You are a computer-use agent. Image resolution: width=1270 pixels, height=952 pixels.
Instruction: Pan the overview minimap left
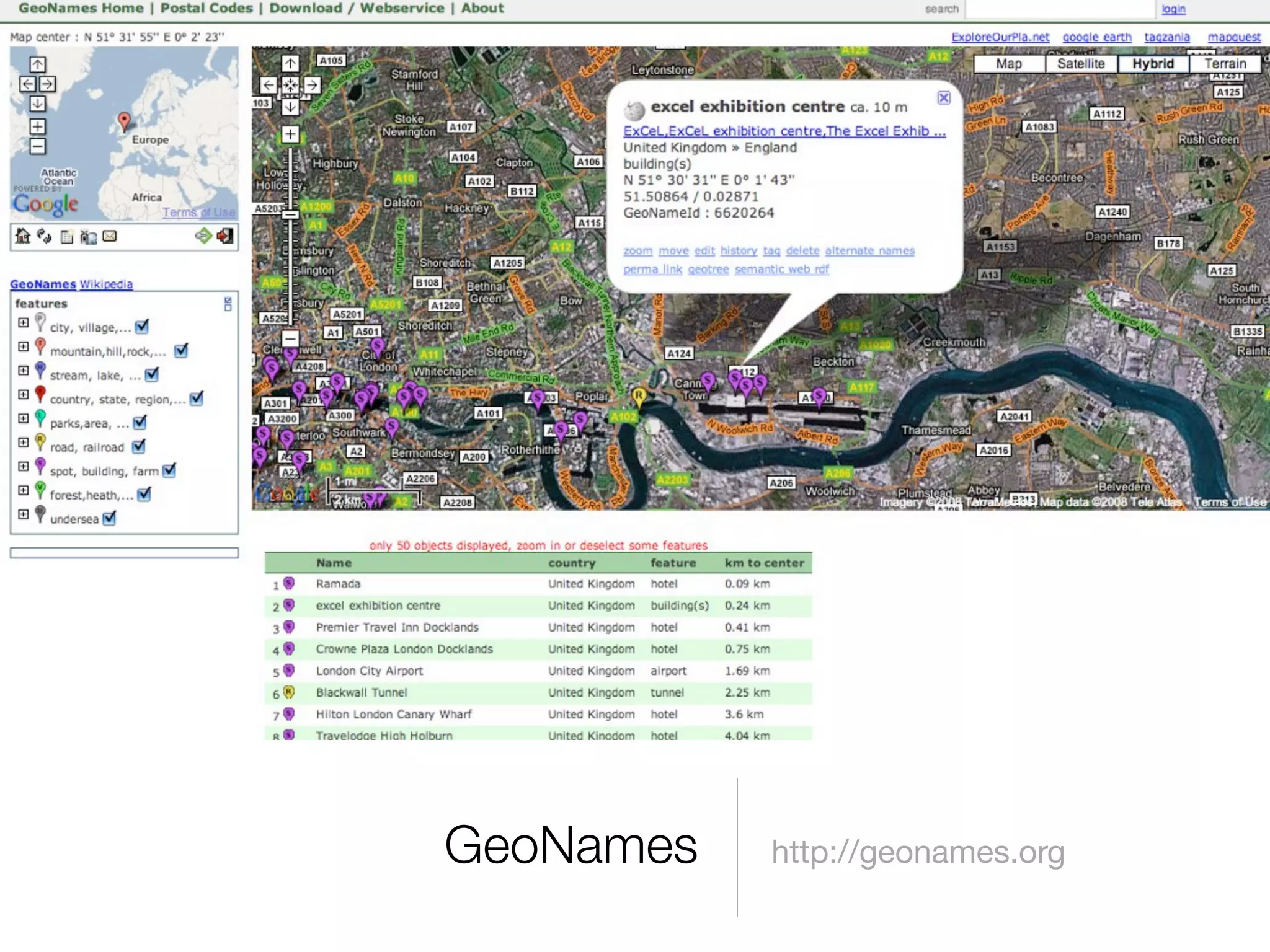click(28, 84)
